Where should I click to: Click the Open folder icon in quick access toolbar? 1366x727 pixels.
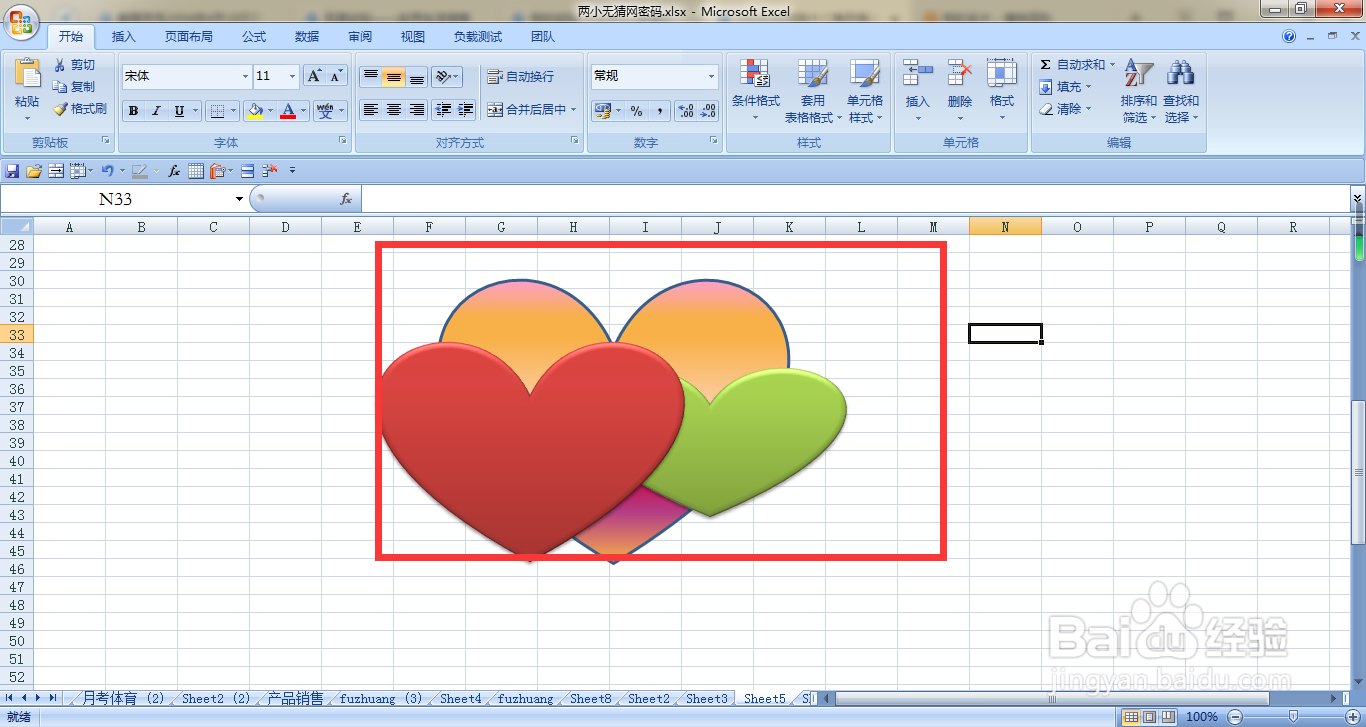coord(33,171)
